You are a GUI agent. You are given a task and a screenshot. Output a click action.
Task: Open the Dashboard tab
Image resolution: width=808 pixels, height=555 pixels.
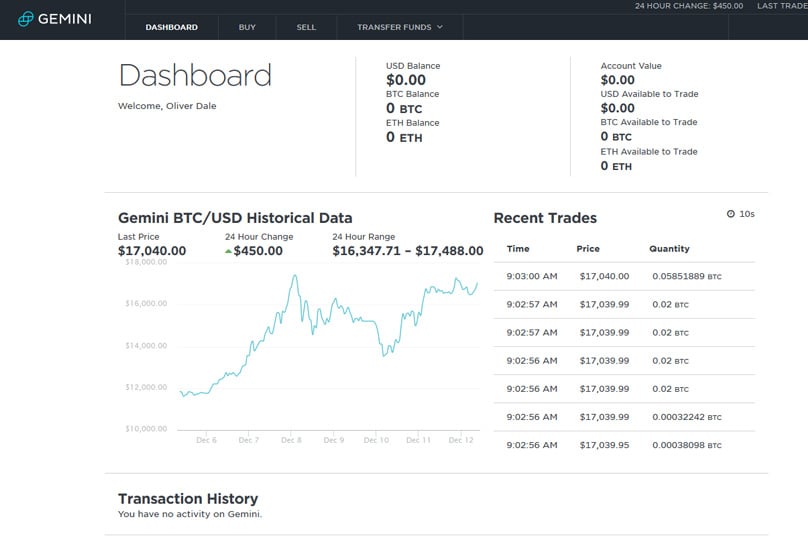click(x=171, y=27)
